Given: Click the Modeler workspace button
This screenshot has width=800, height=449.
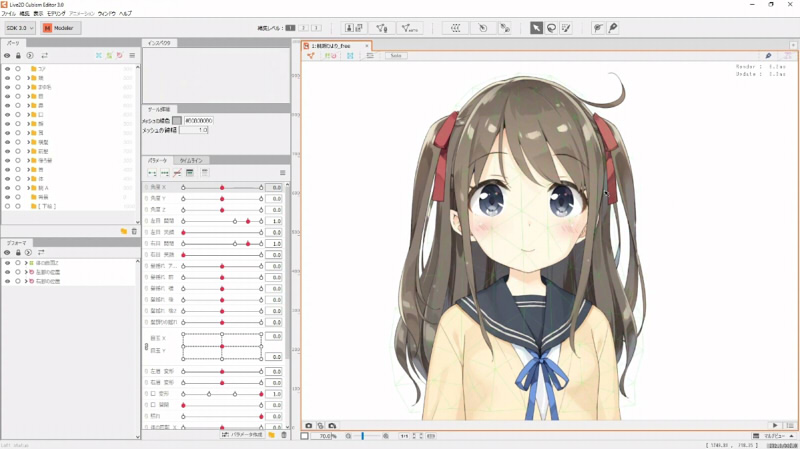Looking at the screenshot, I should tap(60, 28).
